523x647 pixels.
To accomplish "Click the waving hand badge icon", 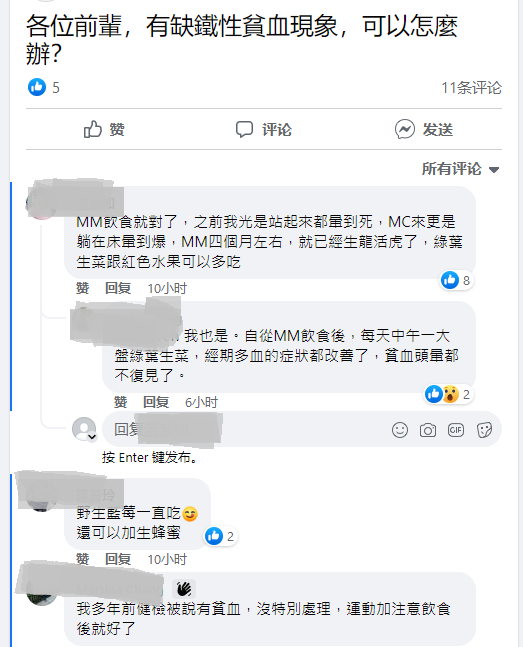I will (184, 588).
